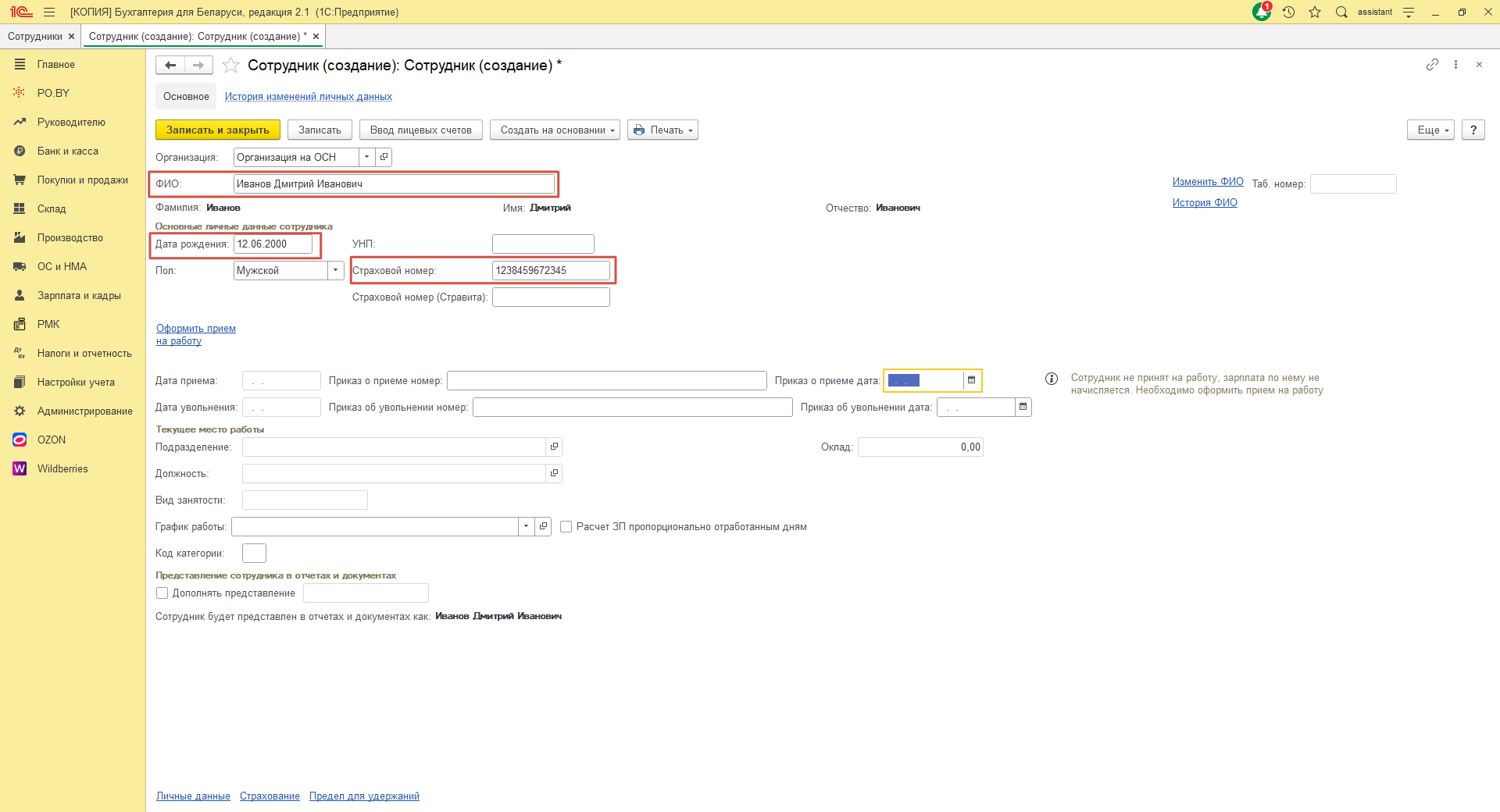
Task: Open calendar picker for Приказ о приеме дата
Action: 972,380
